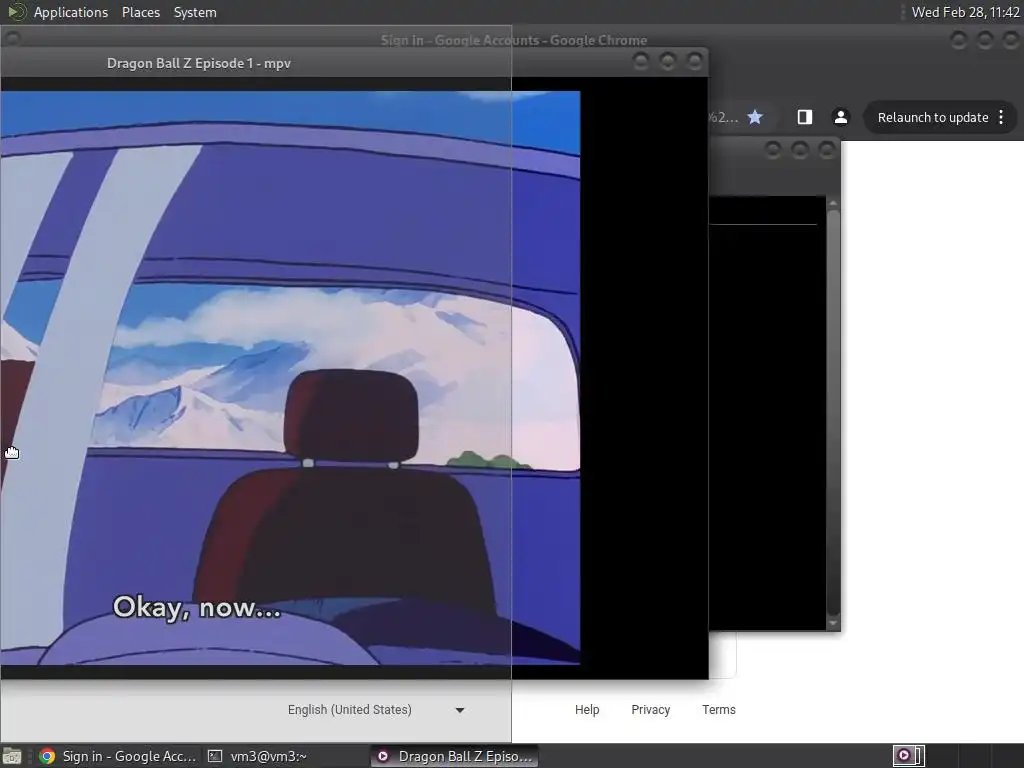This screenshot has width=1024, height=768.
Task: Open the Help link
Action: coord(587,710)
